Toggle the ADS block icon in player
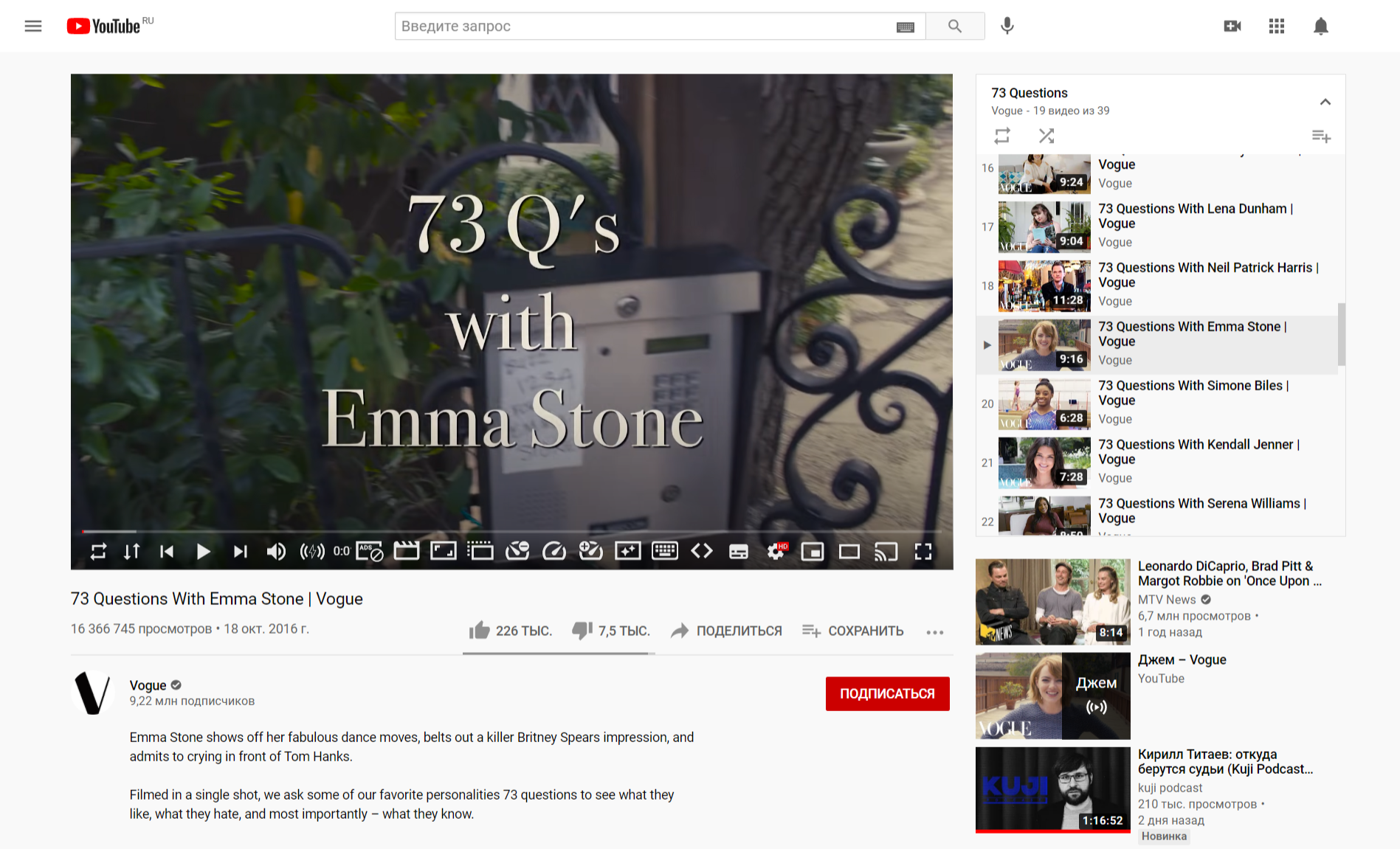 coord(370,552)
